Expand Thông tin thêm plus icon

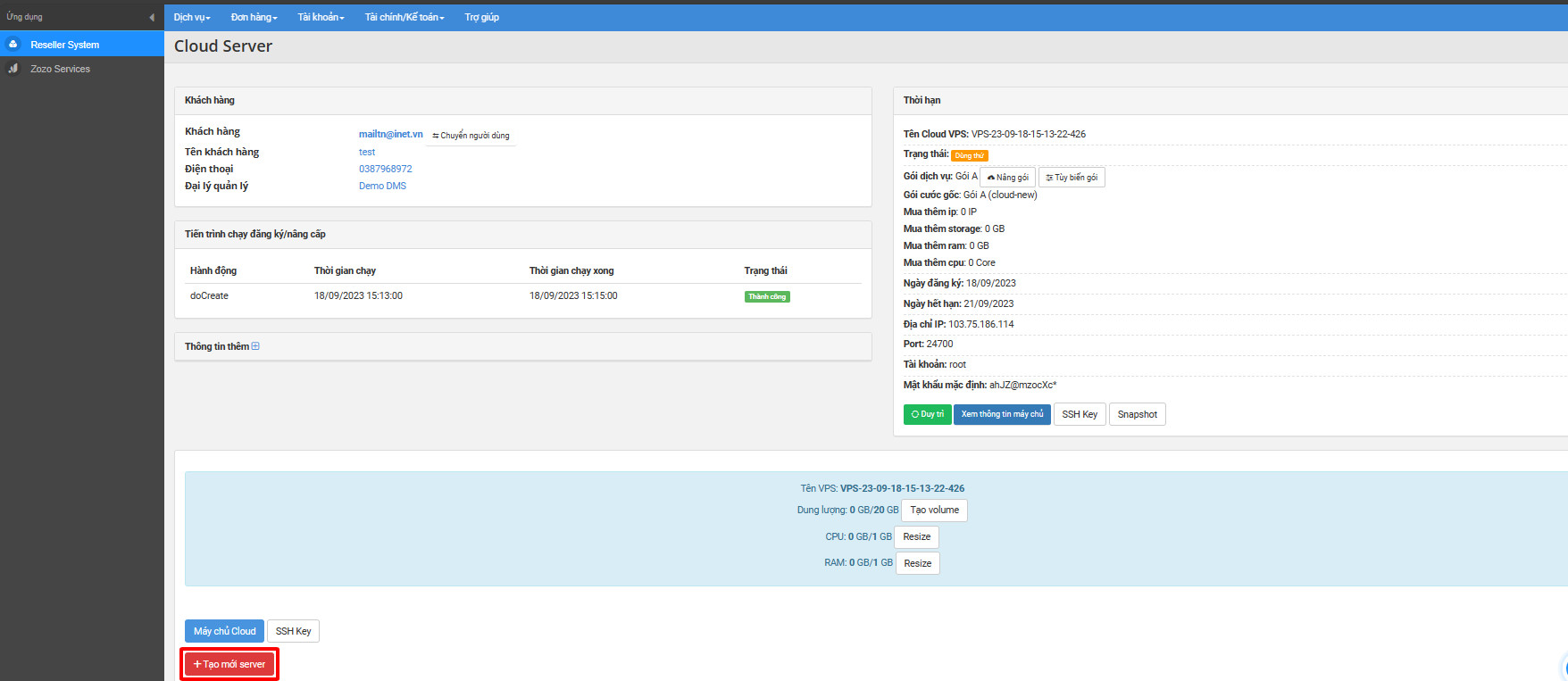255,346
